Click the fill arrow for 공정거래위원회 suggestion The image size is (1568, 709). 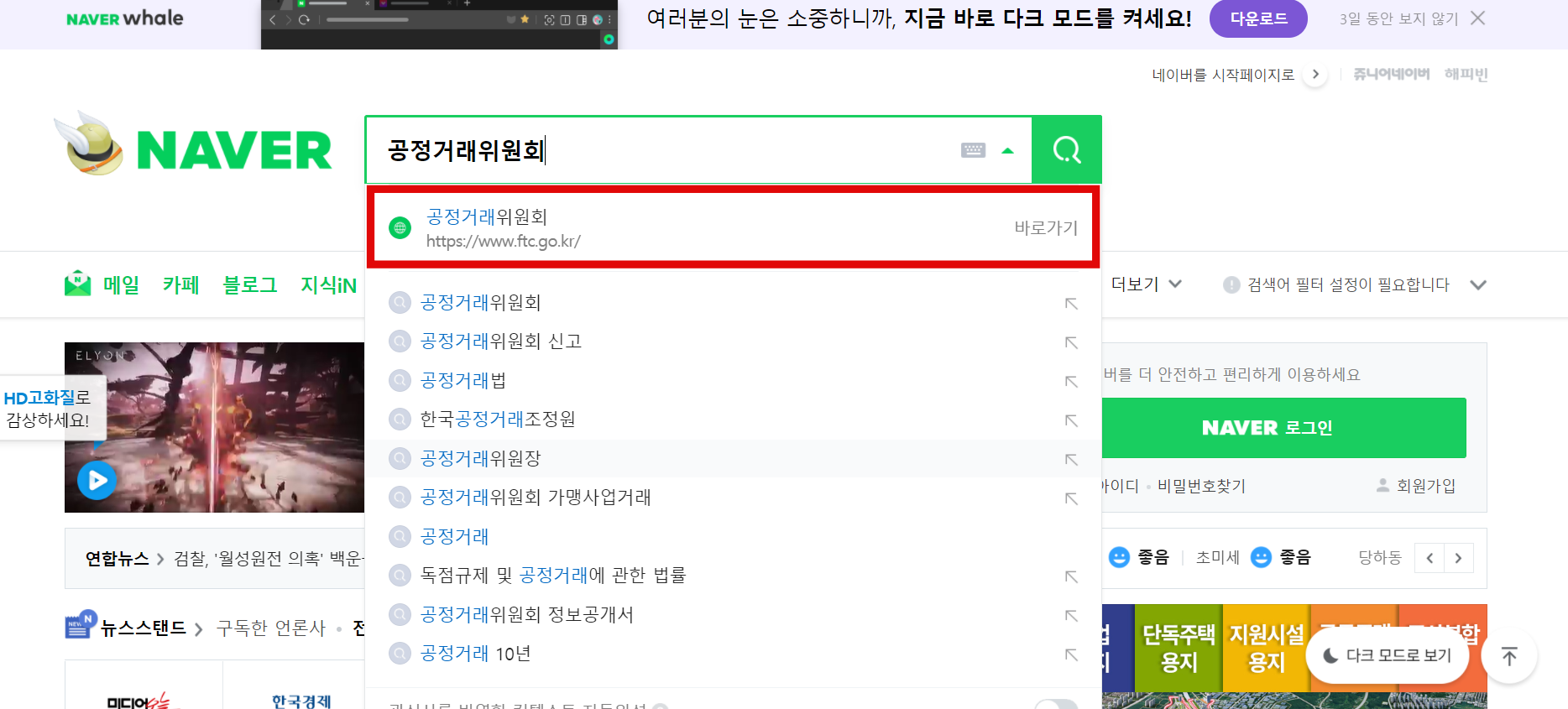click(x=1071, y=304)
